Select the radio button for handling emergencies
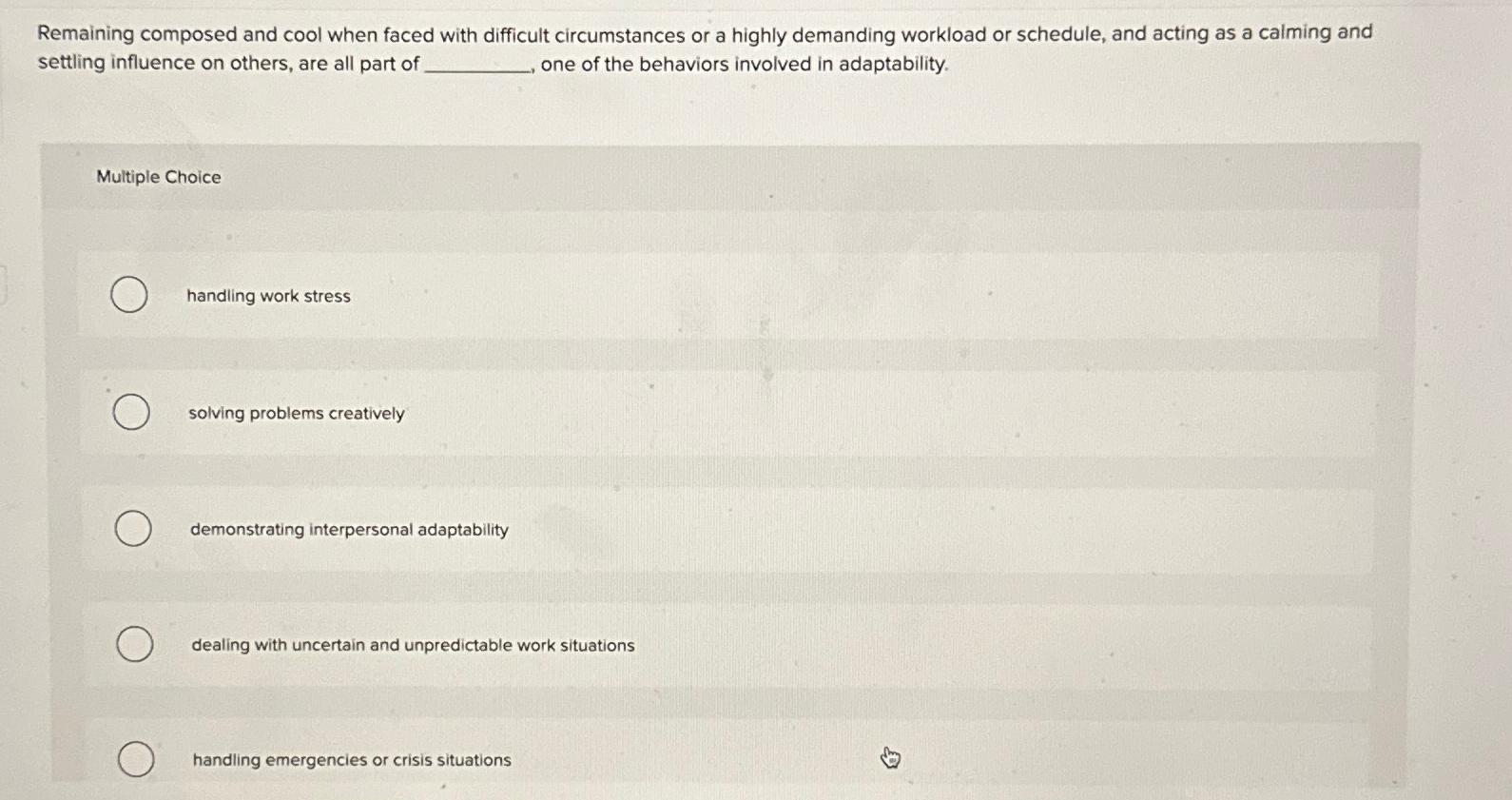Image resolution: width=1512 pixels, height=800 pixels. 135,759
